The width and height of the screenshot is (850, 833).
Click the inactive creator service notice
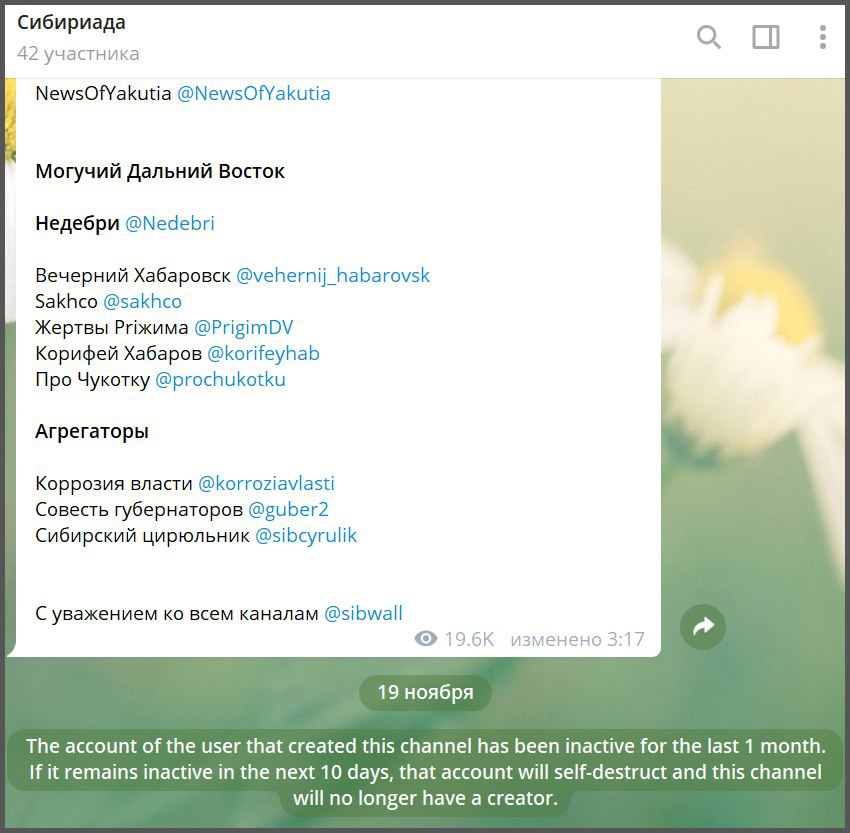pyautogui.click(x=426, y=772)
